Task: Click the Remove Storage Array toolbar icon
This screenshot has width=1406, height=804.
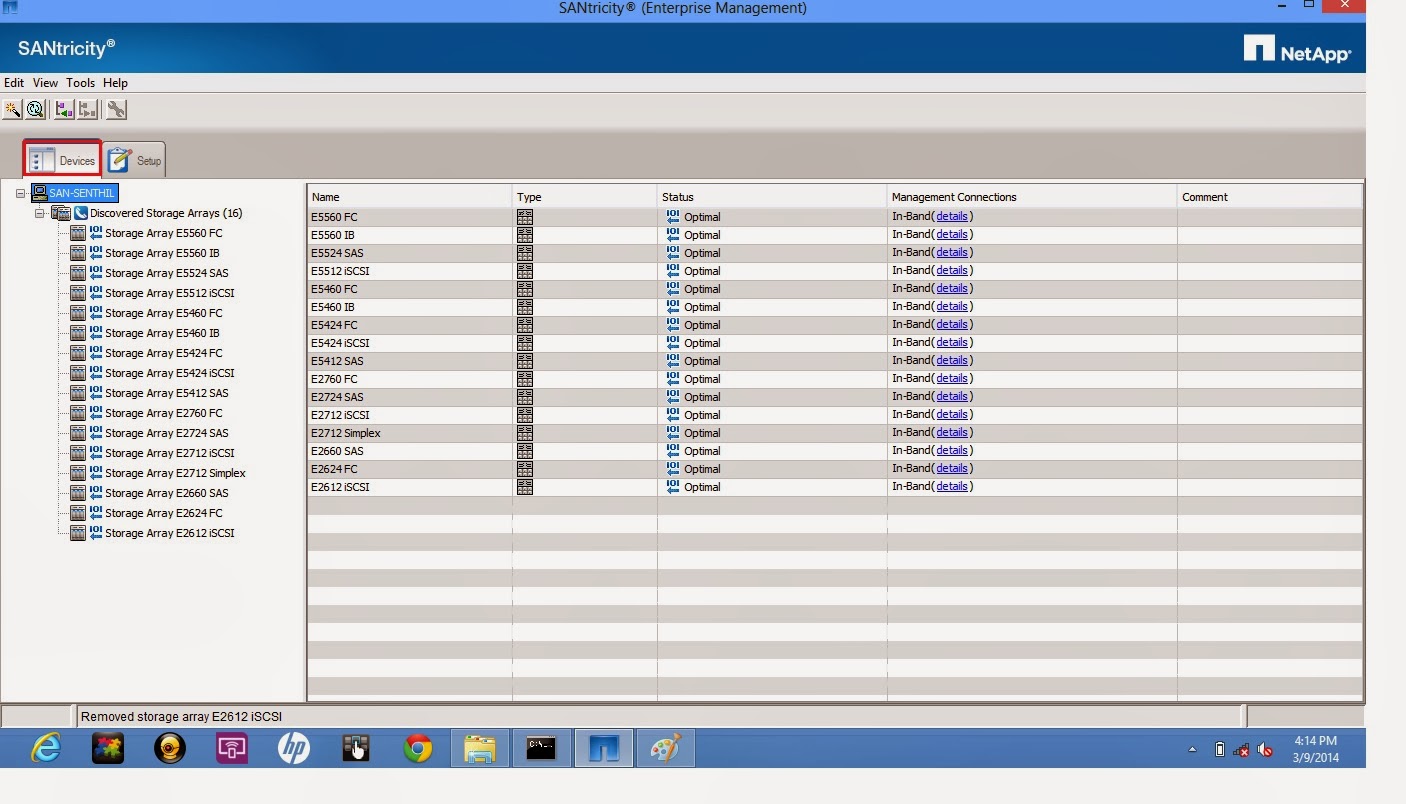Action: point(87,109)
